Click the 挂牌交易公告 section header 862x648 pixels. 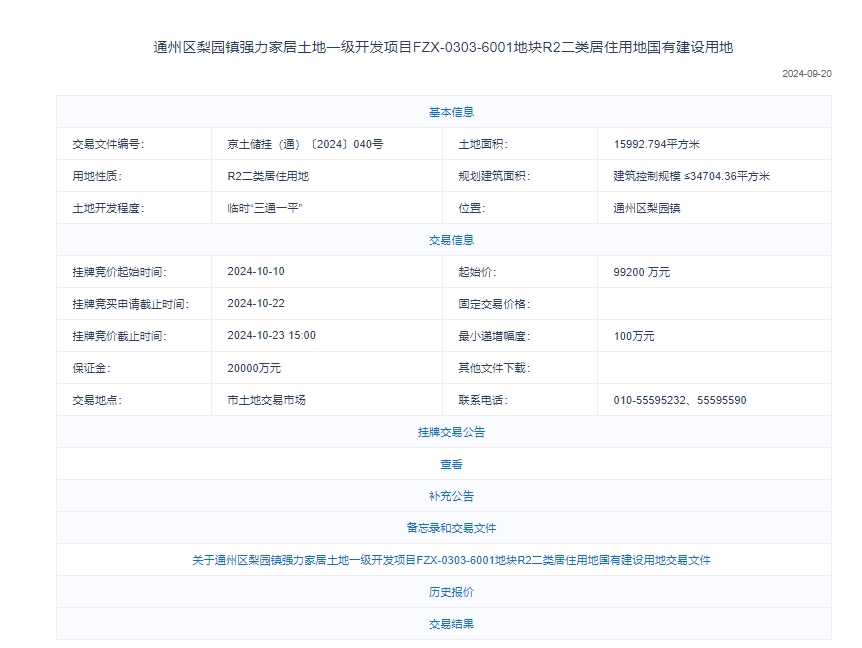(451, 432)
